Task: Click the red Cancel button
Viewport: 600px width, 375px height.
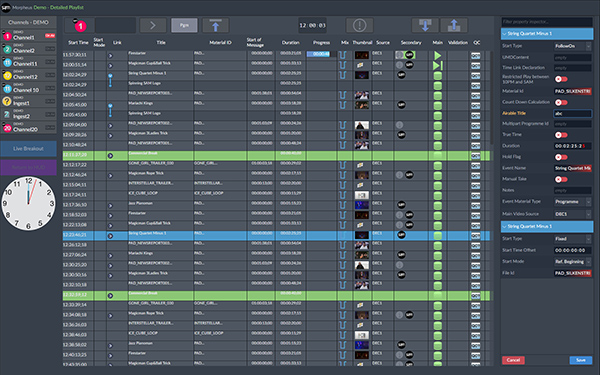Action: pos(513,360)
